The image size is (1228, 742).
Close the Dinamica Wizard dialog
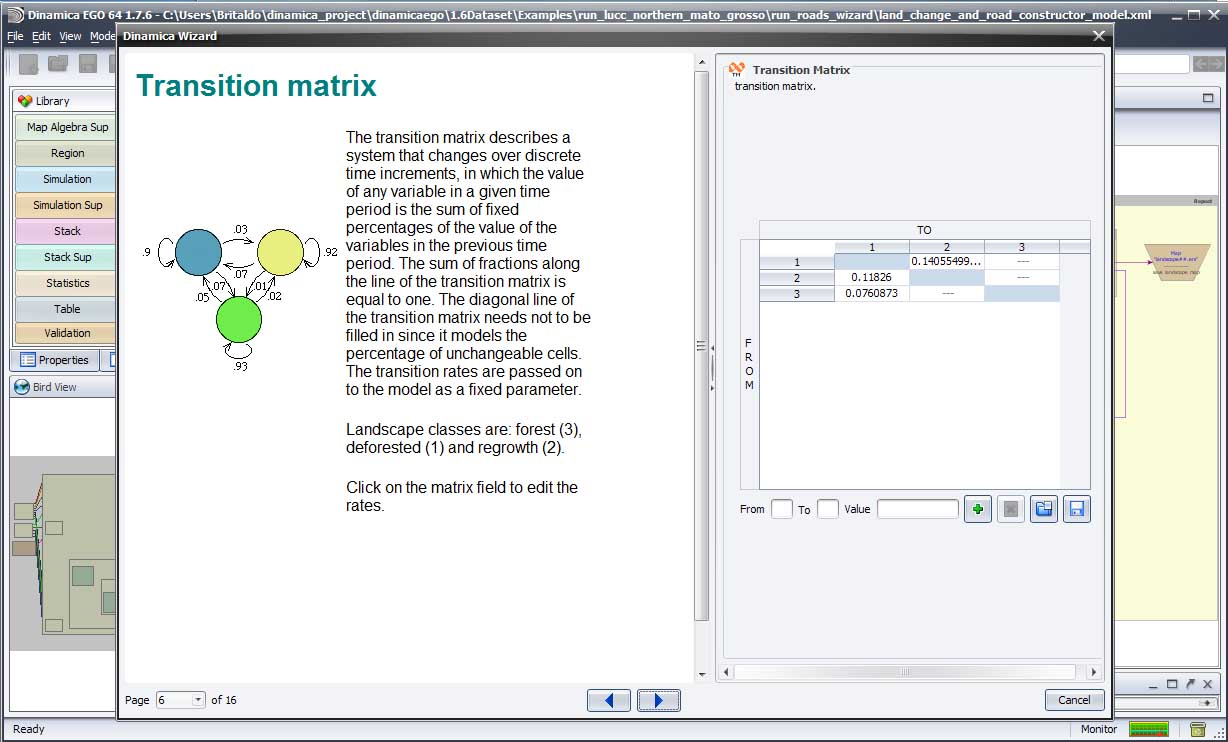point(1099,36)
